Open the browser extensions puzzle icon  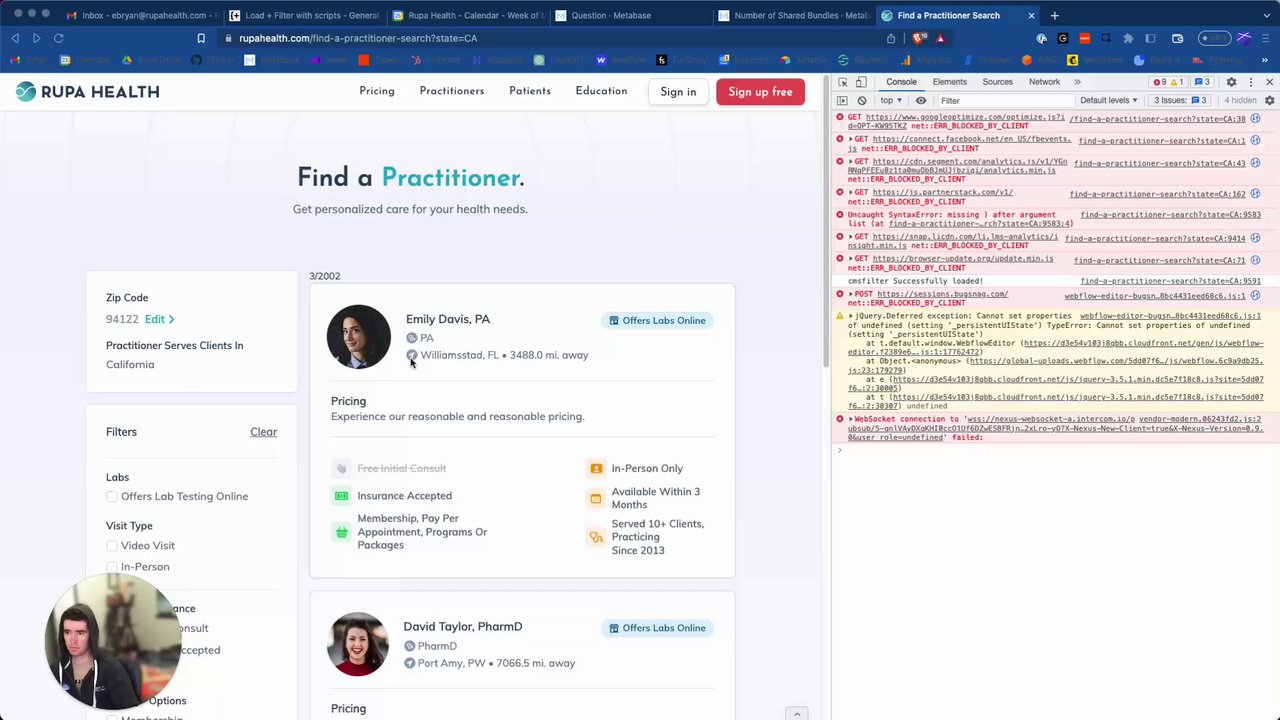[1128, 38]
